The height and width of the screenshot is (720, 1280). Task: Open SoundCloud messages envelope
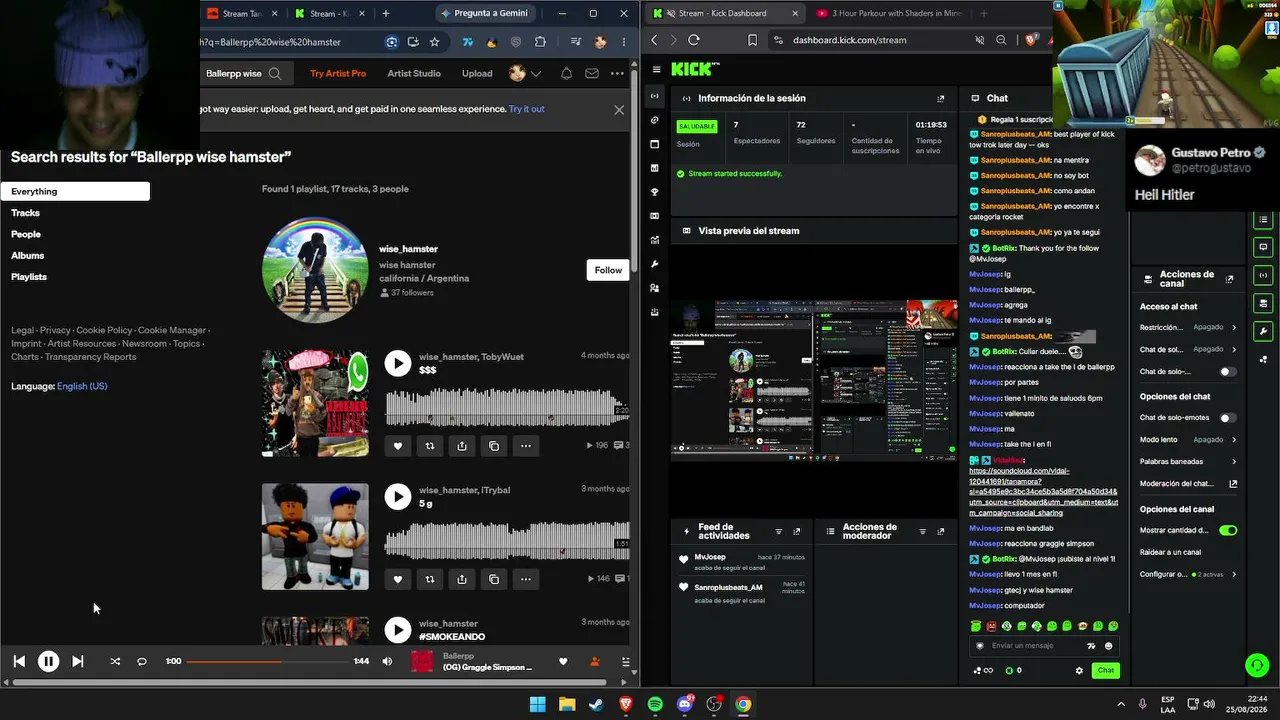592,73
